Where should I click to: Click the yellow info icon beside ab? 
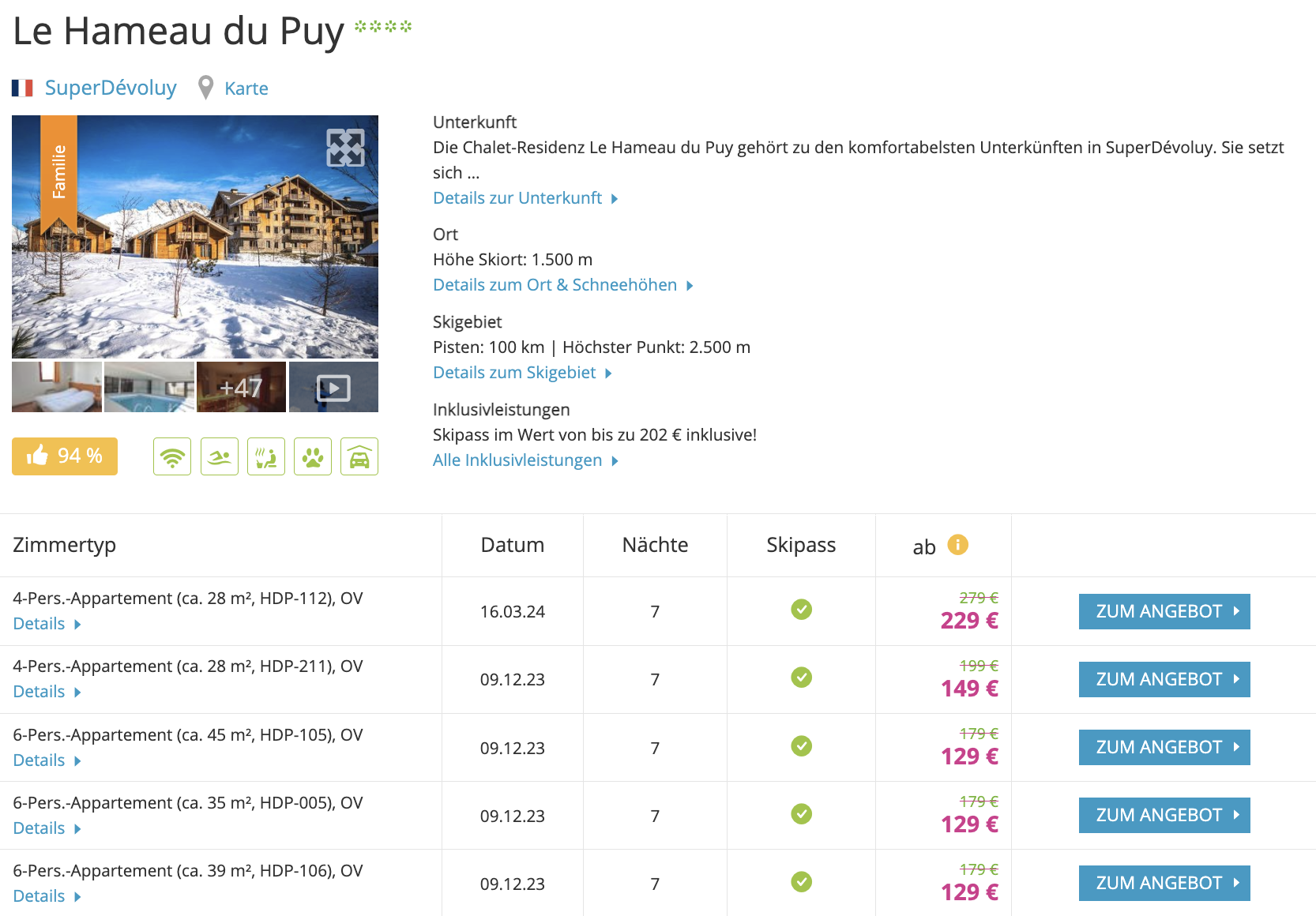957,545
